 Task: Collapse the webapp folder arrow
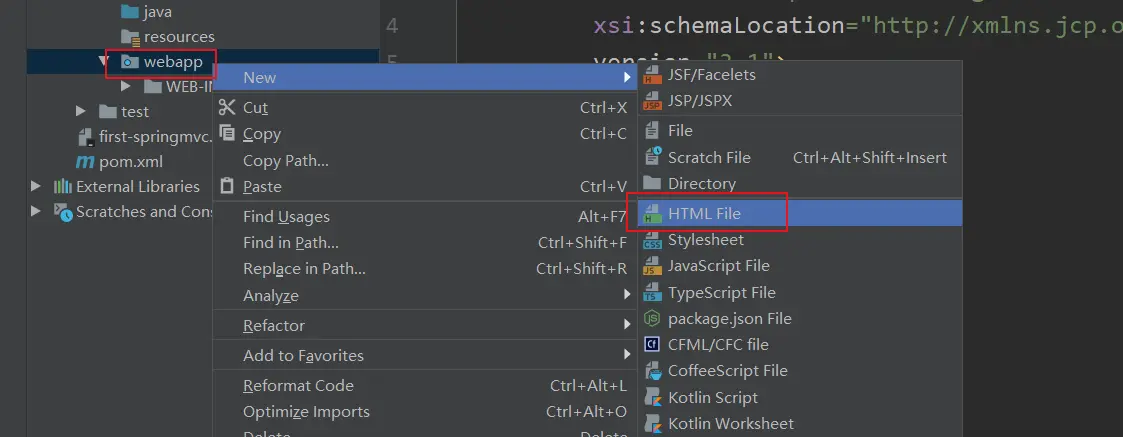(x=105, y=62)
